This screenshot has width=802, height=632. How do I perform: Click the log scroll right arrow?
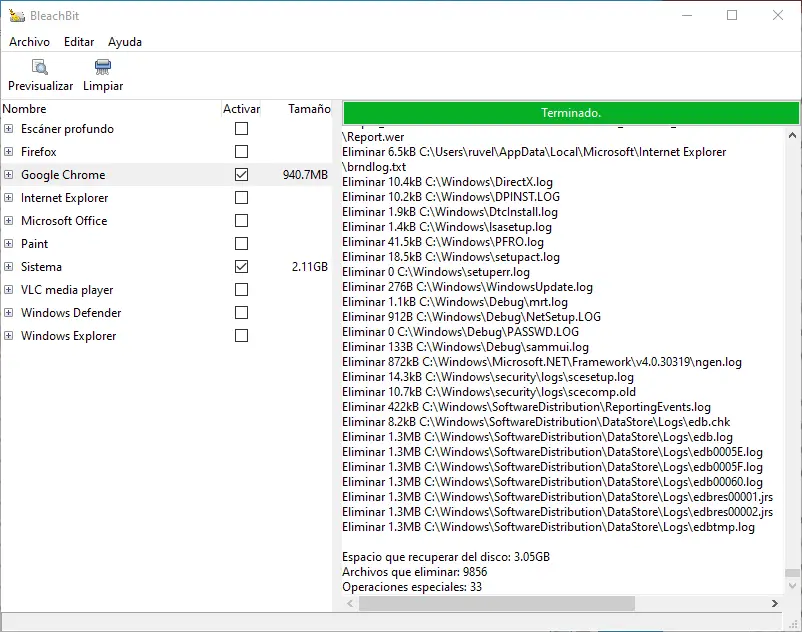(775, 603)
